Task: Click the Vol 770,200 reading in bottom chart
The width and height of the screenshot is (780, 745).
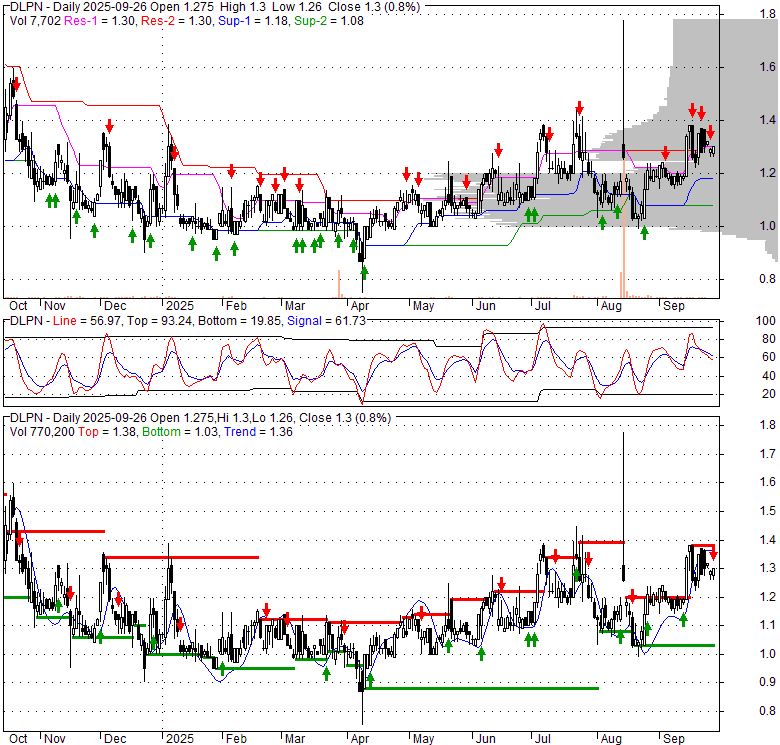Action: [x=41, y=432]
